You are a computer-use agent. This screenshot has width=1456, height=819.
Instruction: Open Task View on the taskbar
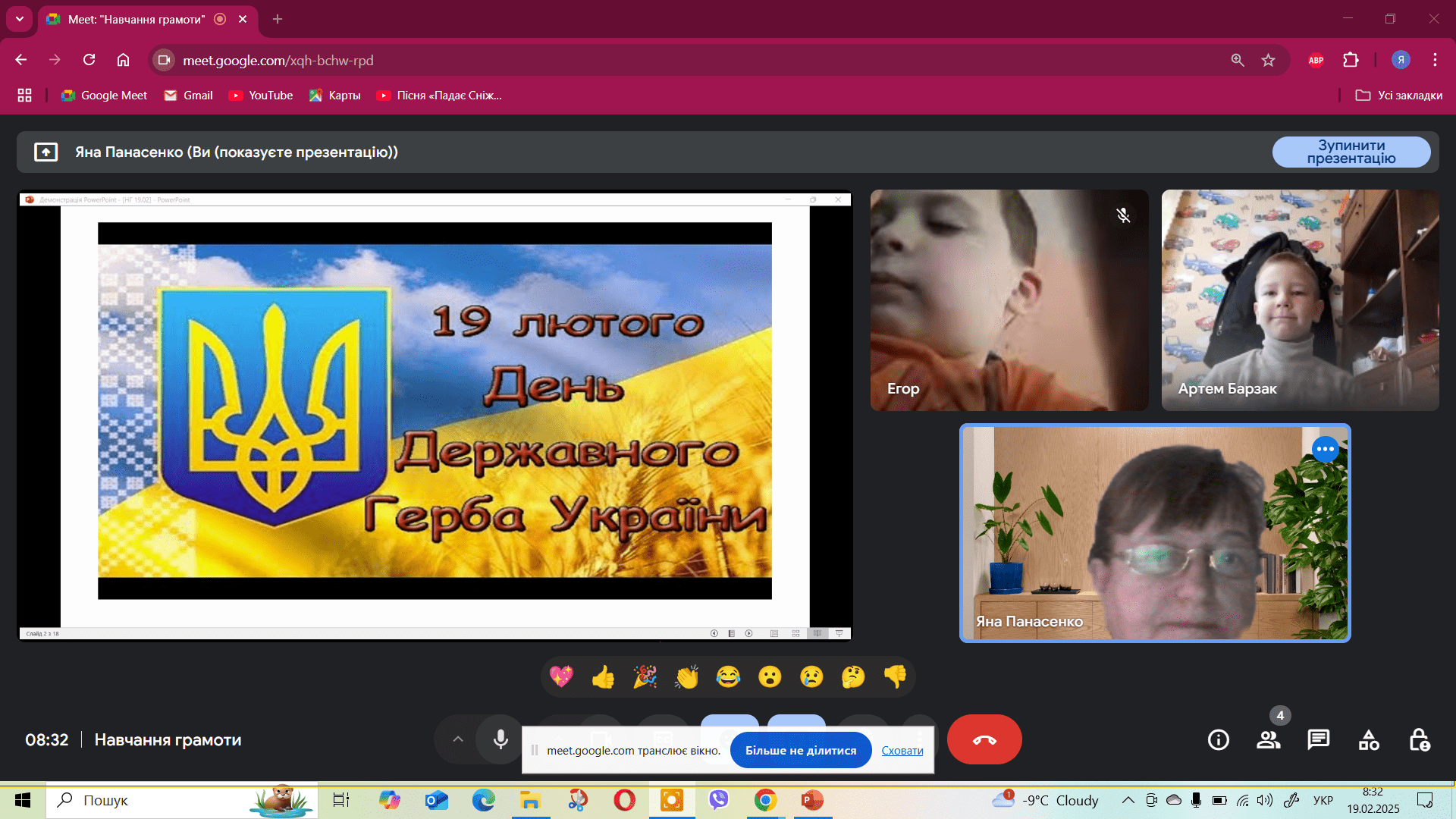tap(341, 800)
